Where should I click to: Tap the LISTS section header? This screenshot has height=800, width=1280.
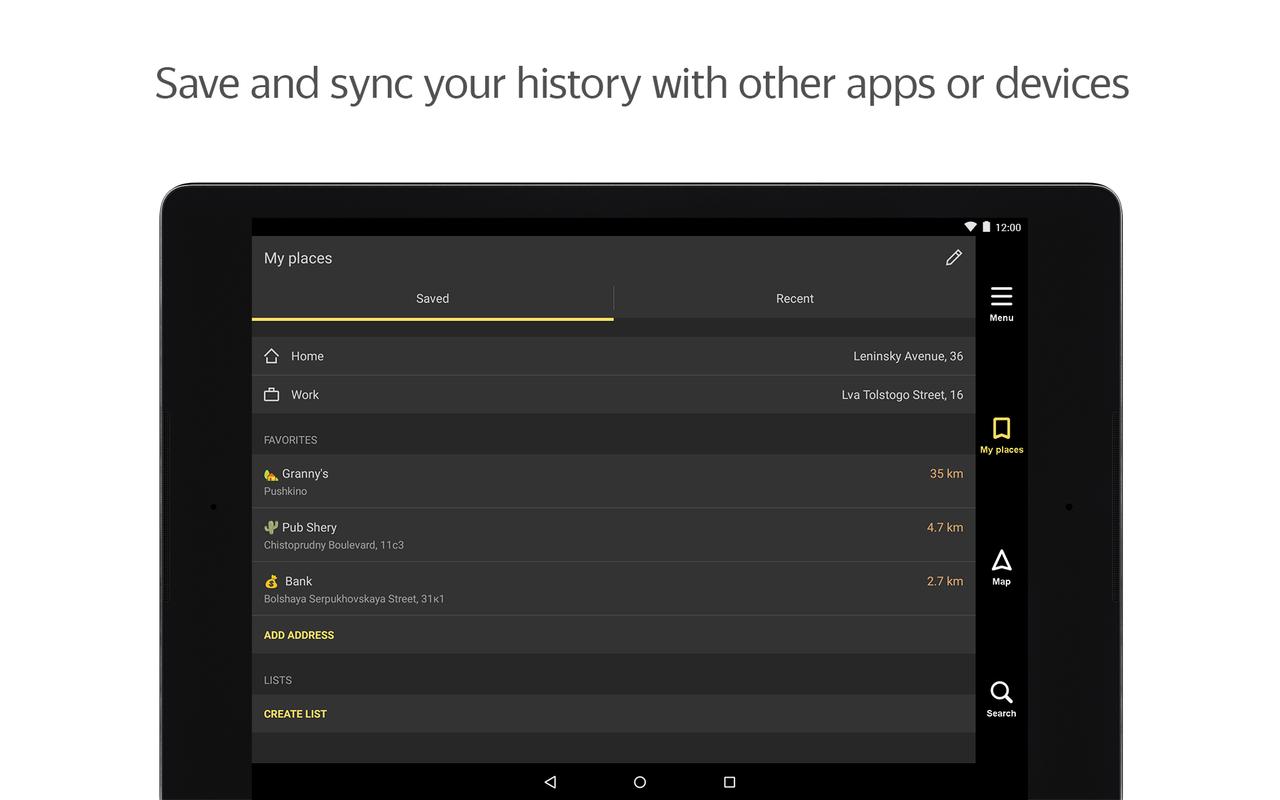[278, 680]
